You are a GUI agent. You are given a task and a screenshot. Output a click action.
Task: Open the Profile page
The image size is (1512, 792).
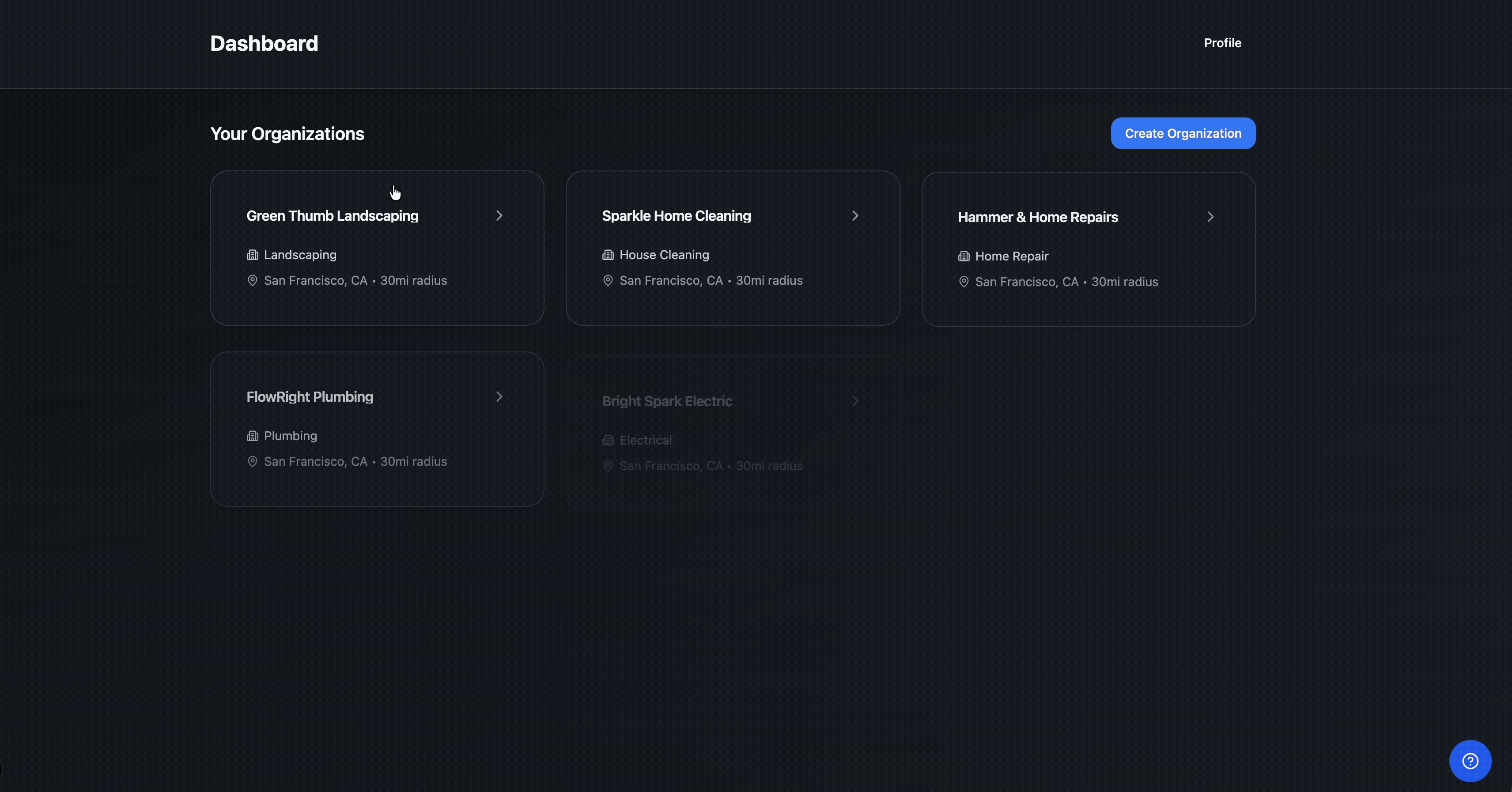tap(1222, 43)
